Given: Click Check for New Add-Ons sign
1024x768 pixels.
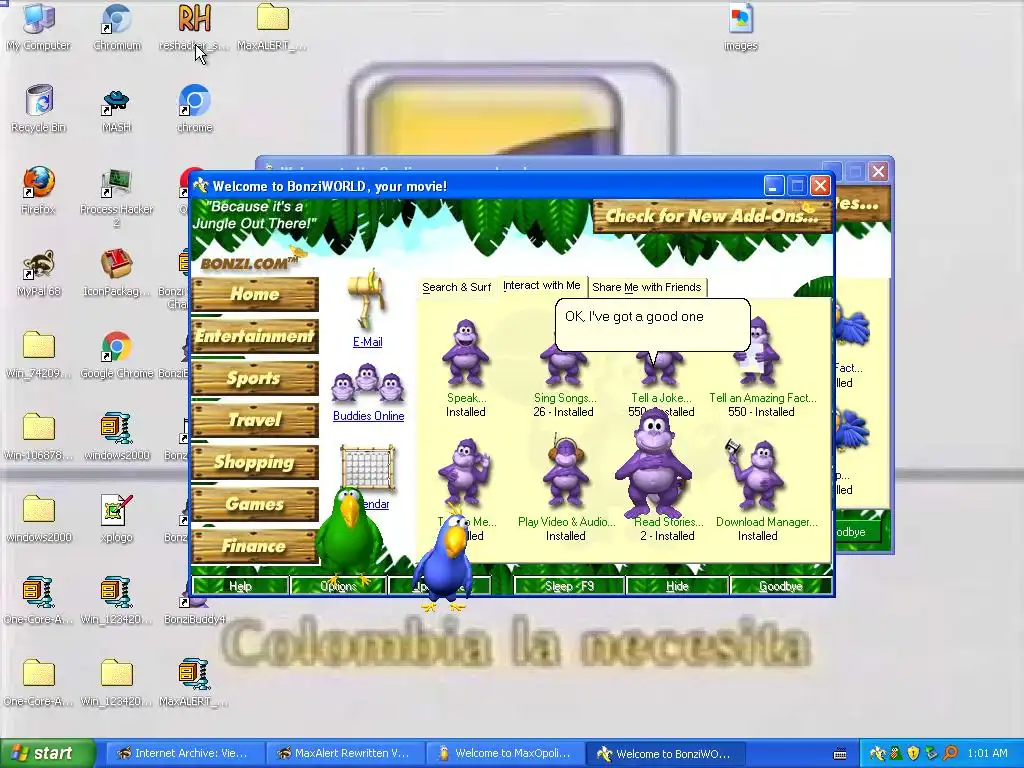Looking at the screenshot, I should coord(712,216).
